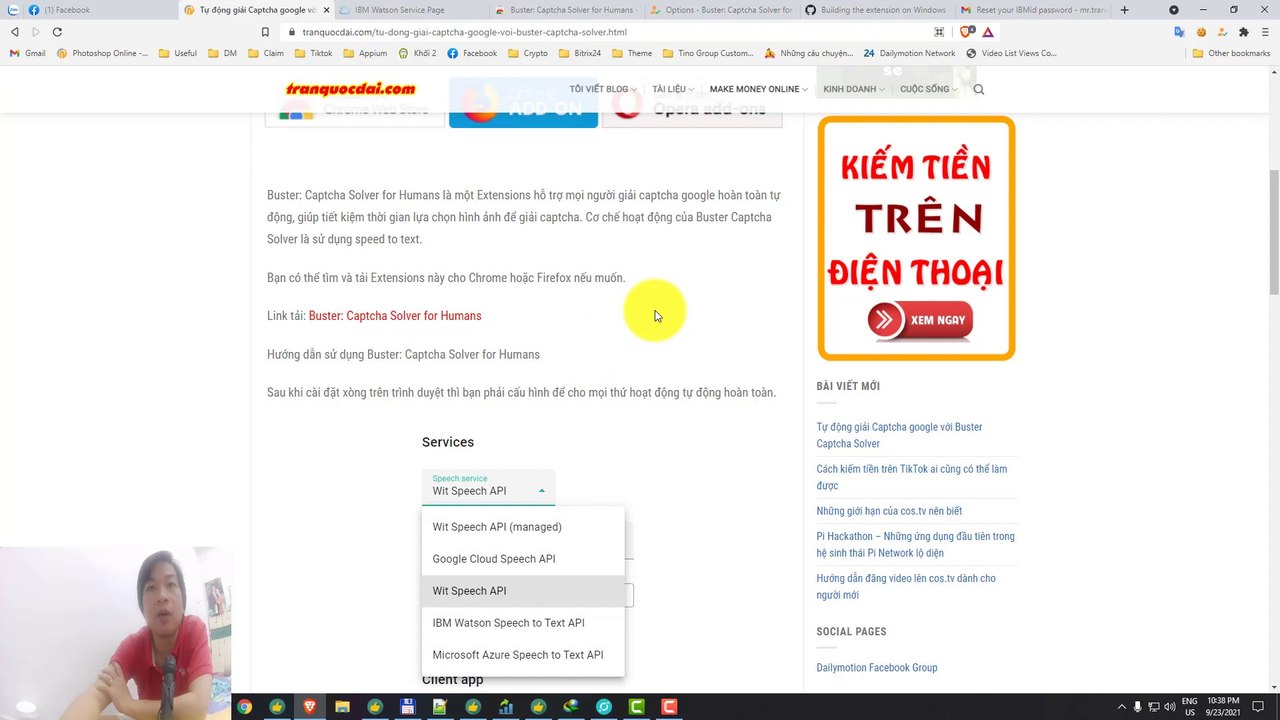Click the browser back arrow

point(14,32)
